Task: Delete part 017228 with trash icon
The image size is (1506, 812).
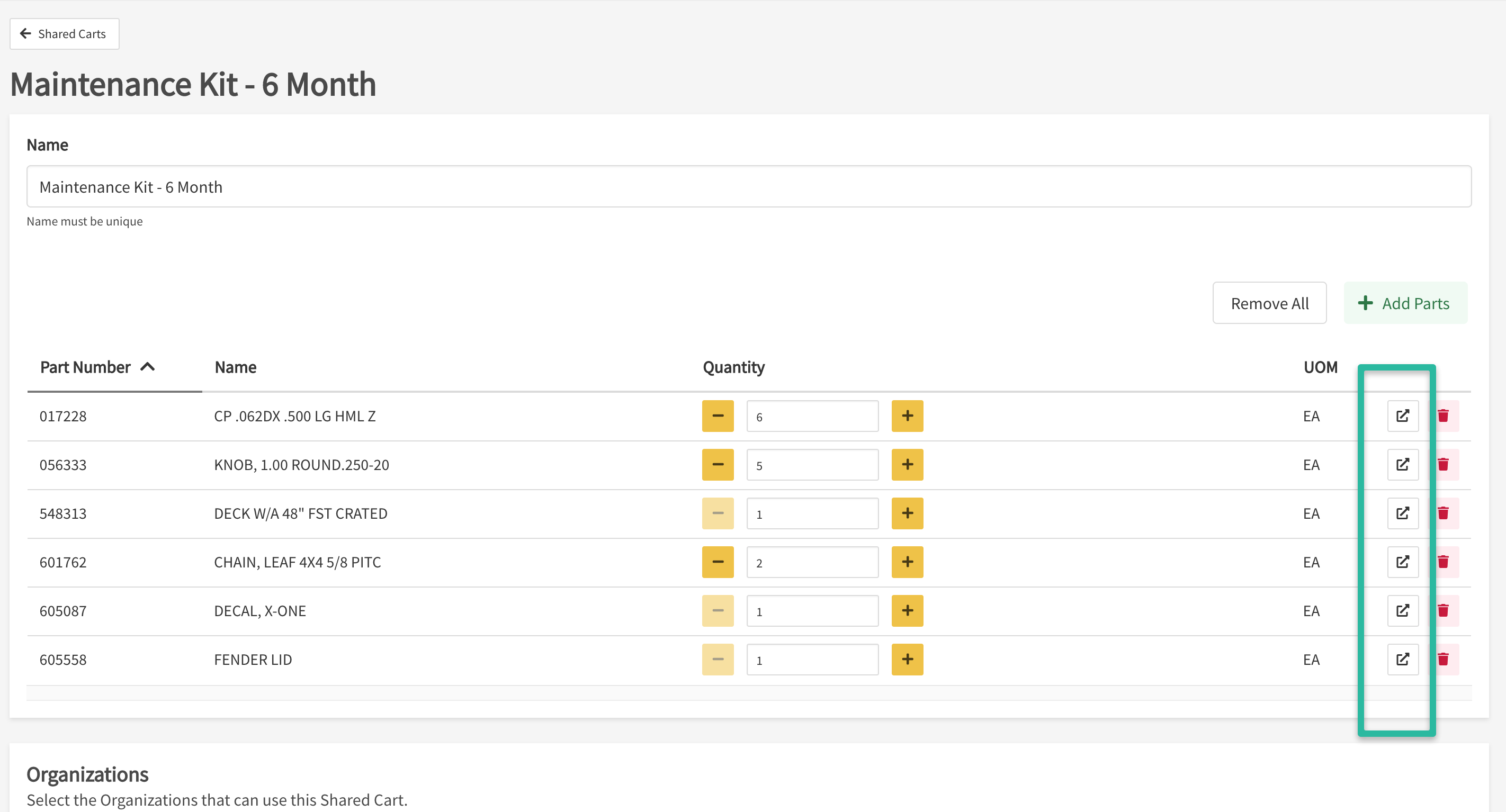Action: click(1443, 416)
